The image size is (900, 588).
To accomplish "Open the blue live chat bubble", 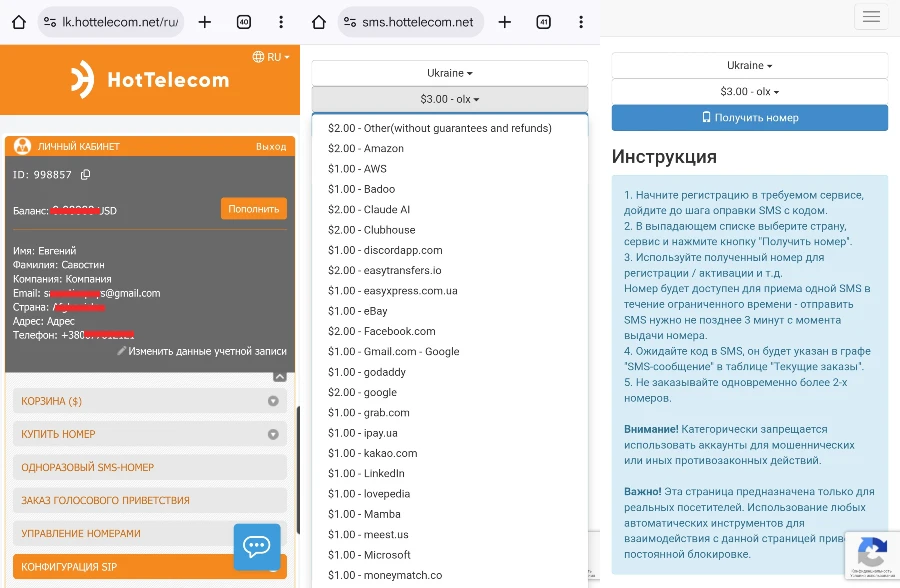I will (x=257, y=547).
